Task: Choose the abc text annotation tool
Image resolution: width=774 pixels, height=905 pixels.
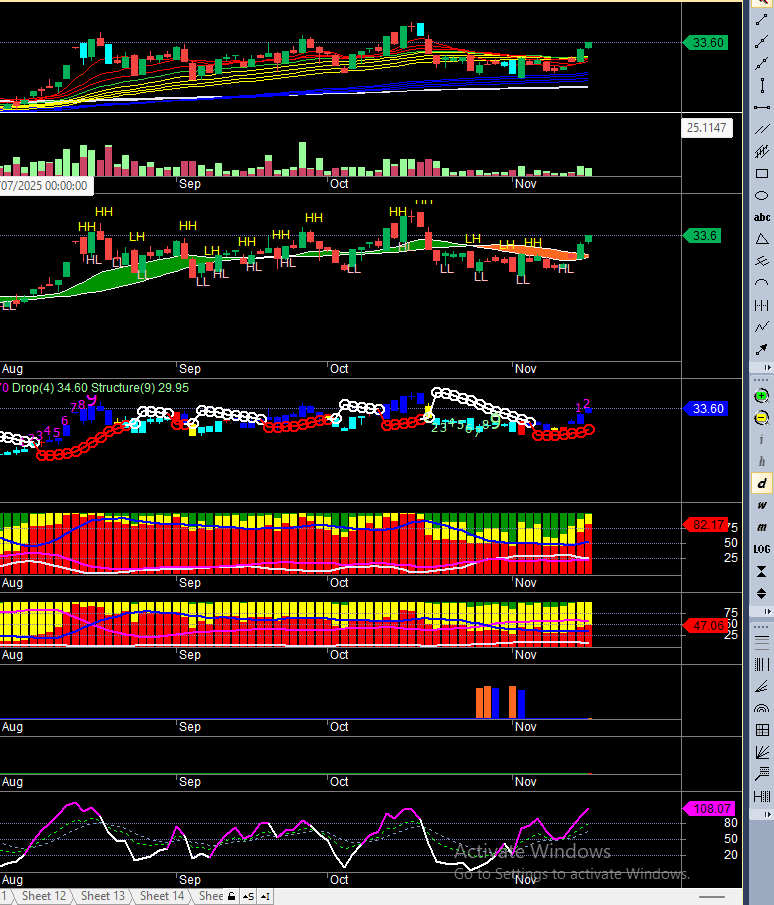Action: [x=762, y=217]
